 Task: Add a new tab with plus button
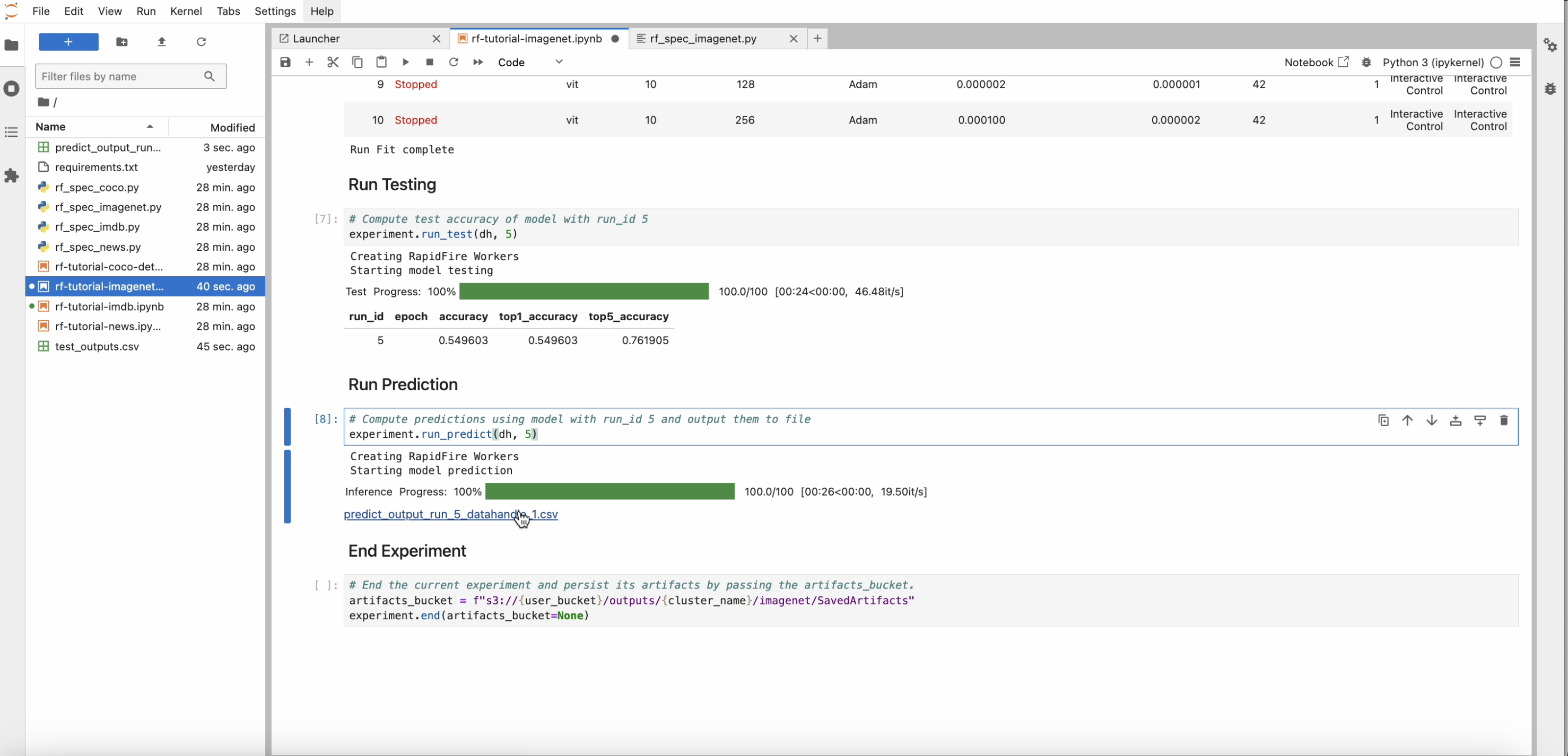point(817,38)
